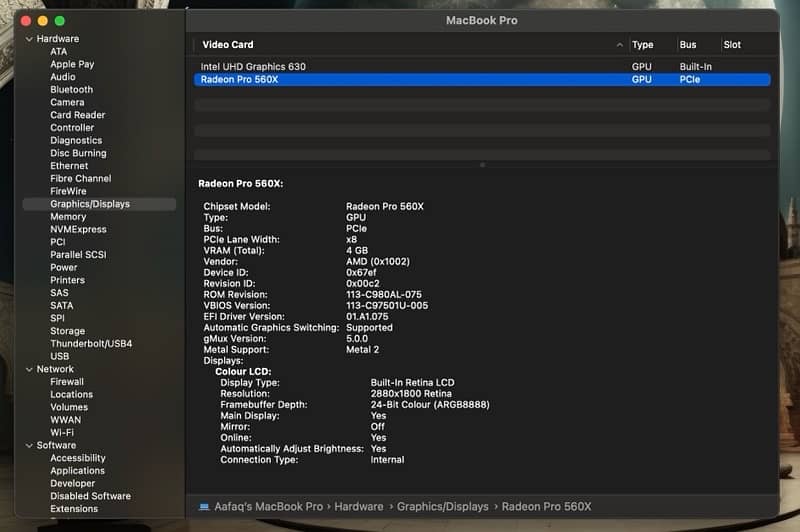
Task: Click Aafaq's MacBook Pro in path bar
Action: [x=268, y=507]
